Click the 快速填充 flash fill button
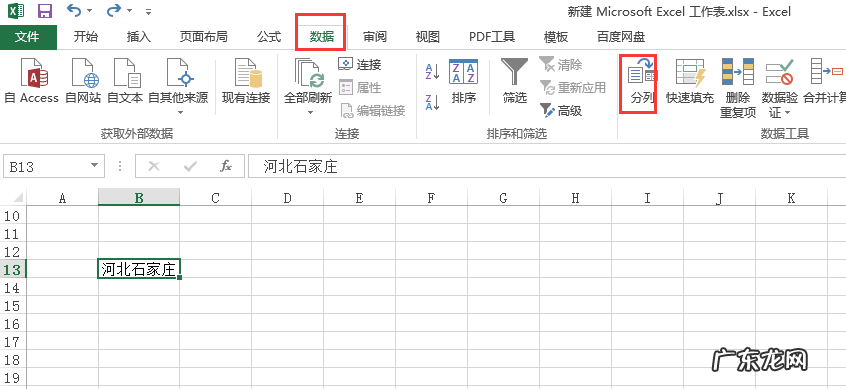The width and height of the screenshot is (846, 389). [x=690, y=82]
